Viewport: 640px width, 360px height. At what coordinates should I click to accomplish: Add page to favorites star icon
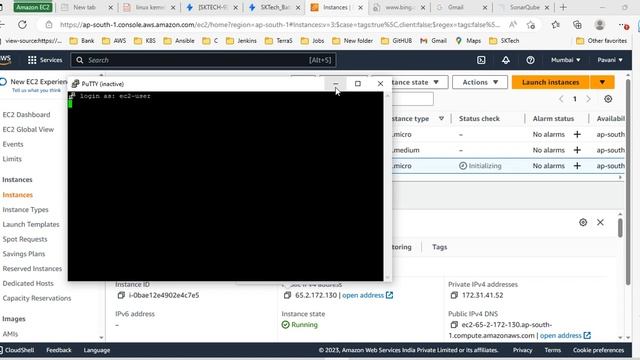[x=531, y=25]
